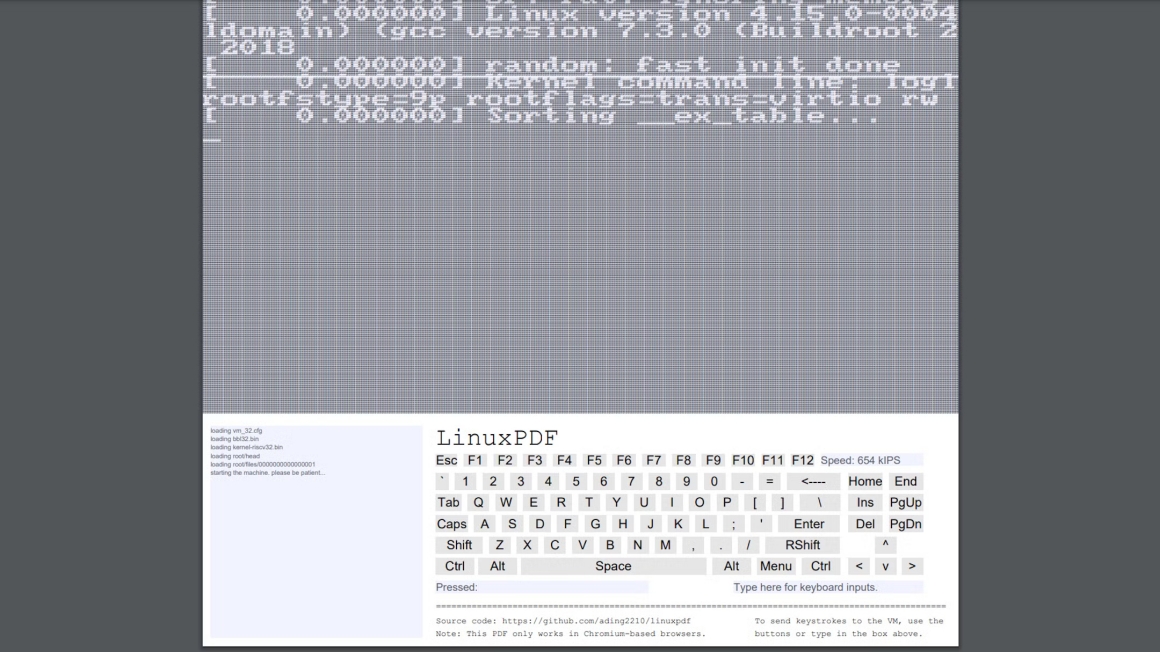Click the PgDn key button

[906, 524]
